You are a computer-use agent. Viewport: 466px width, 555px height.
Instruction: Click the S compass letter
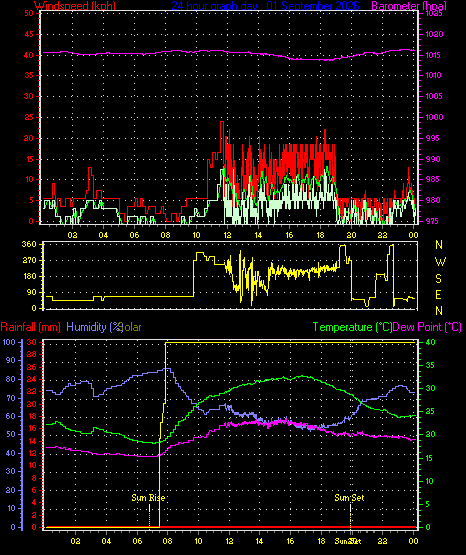point(438,279)
